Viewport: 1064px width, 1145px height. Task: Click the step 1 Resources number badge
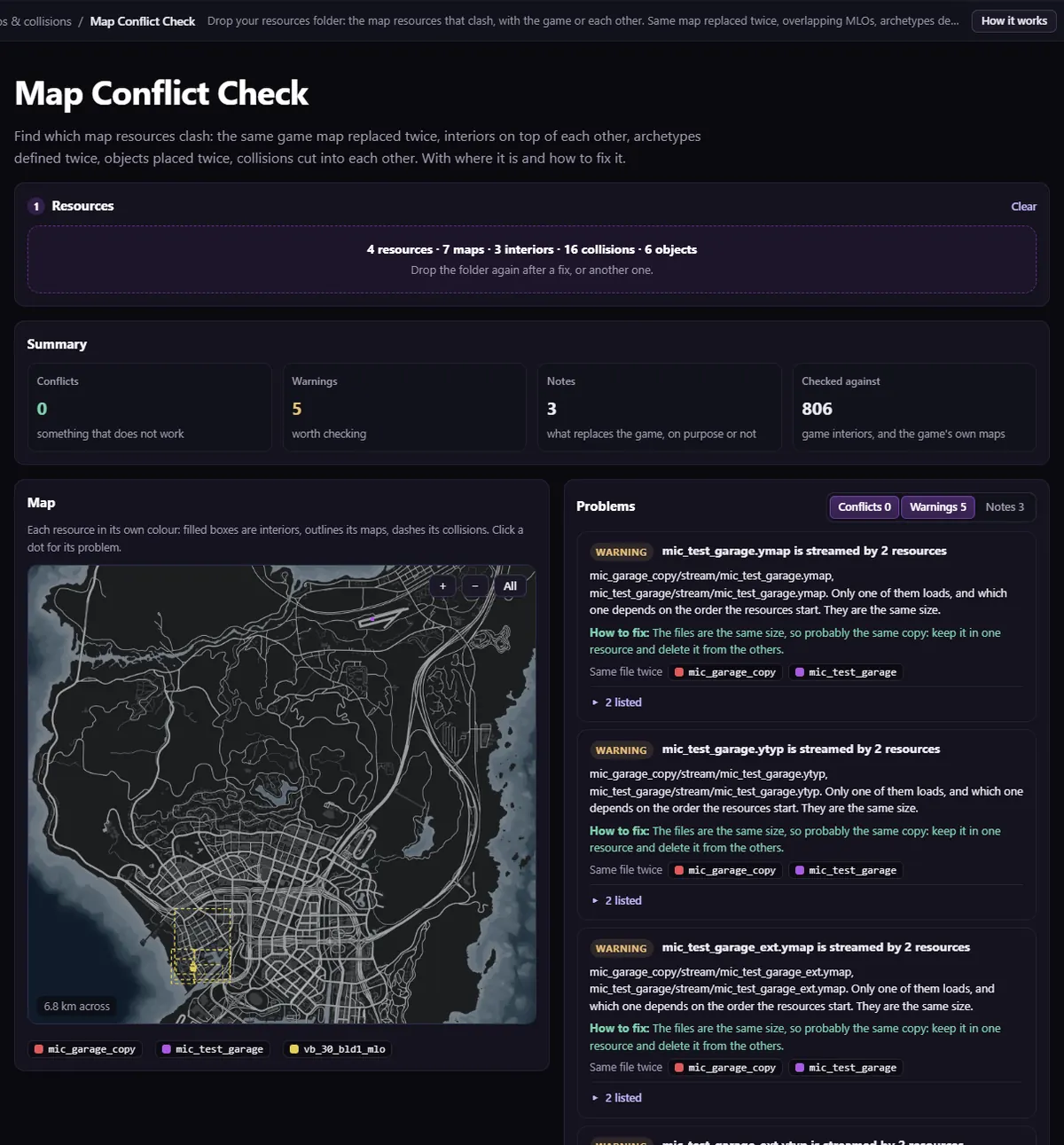pyautogui.click(x=36, y=206)
